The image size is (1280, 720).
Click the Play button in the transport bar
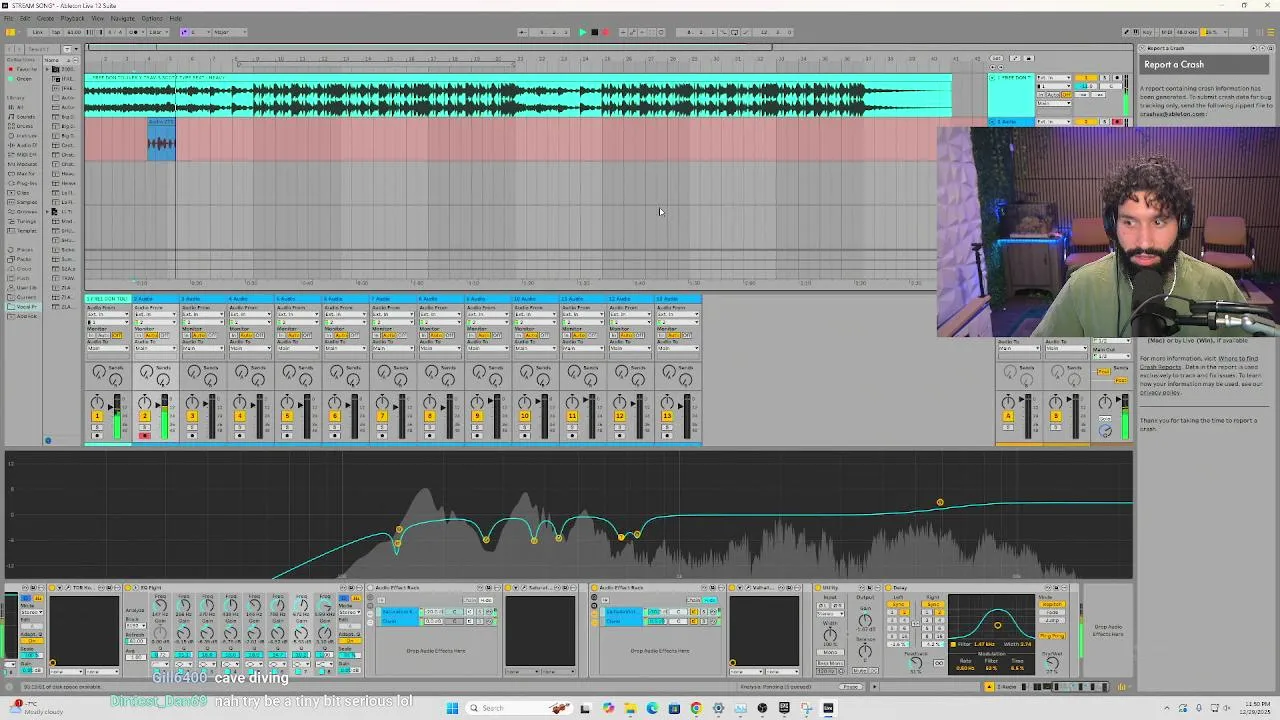(x=582, y=32)
